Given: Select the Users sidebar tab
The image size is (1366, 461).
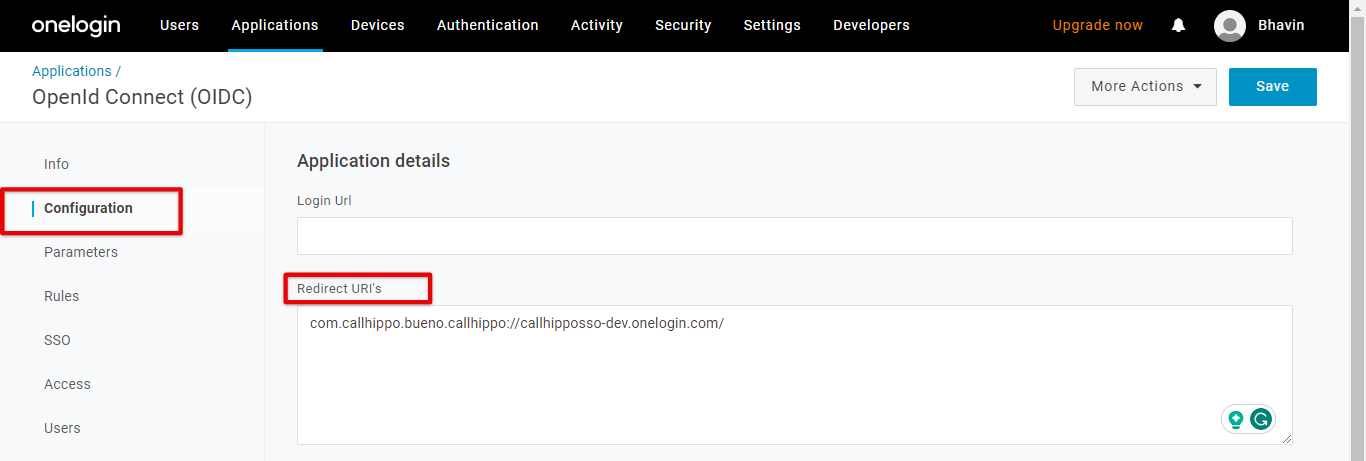Looking at the screenshot, I should pos(62,428).
